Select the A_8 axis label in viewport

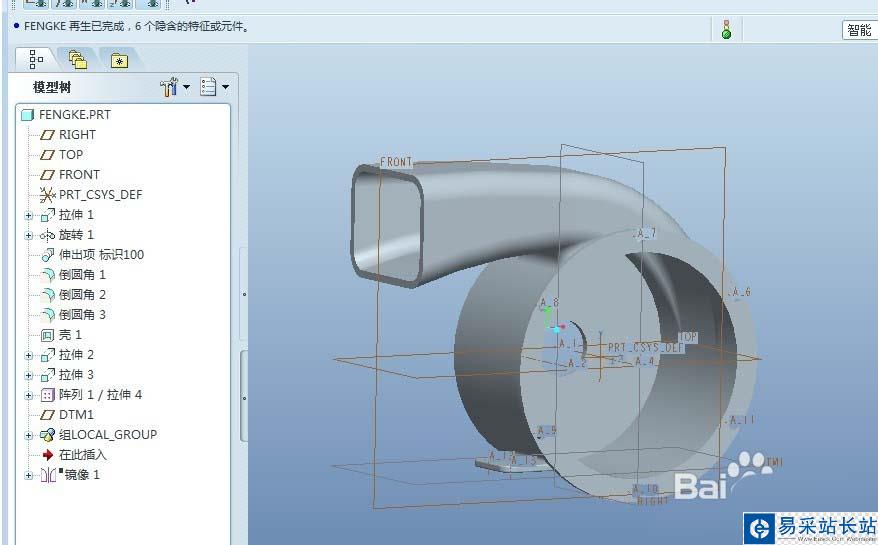point(549,303)
